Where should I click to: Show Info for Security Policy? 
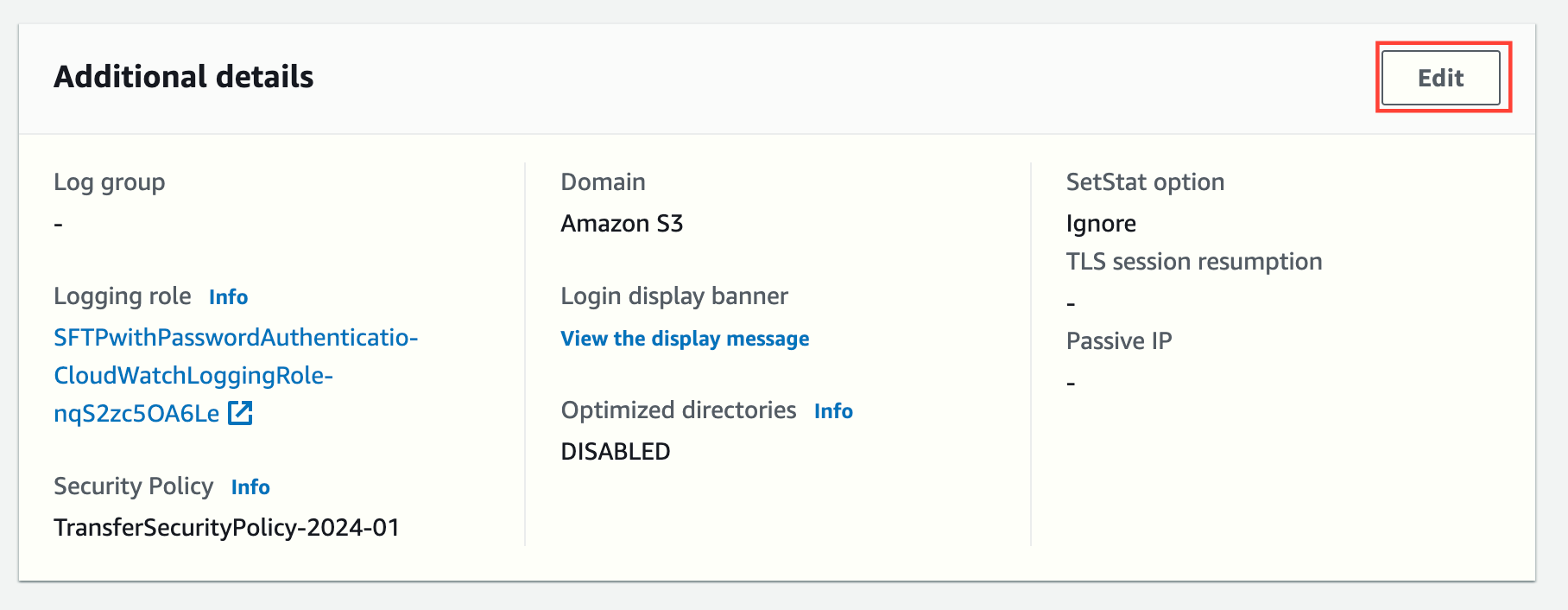pyautogui.click(x=250, y=487)
